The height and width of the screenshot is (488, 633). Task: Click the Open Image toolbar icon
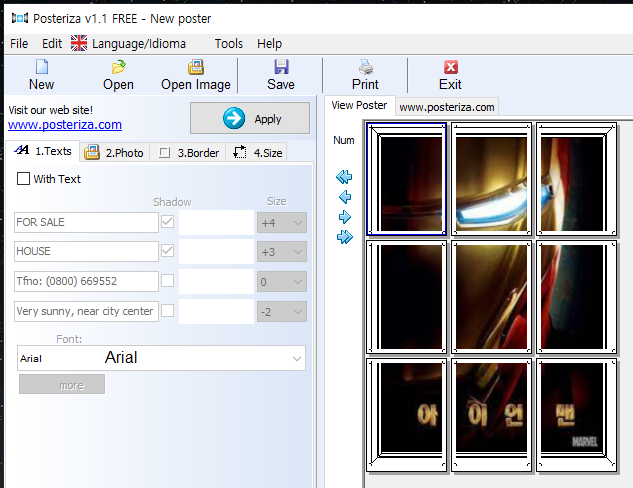point(196,67)
